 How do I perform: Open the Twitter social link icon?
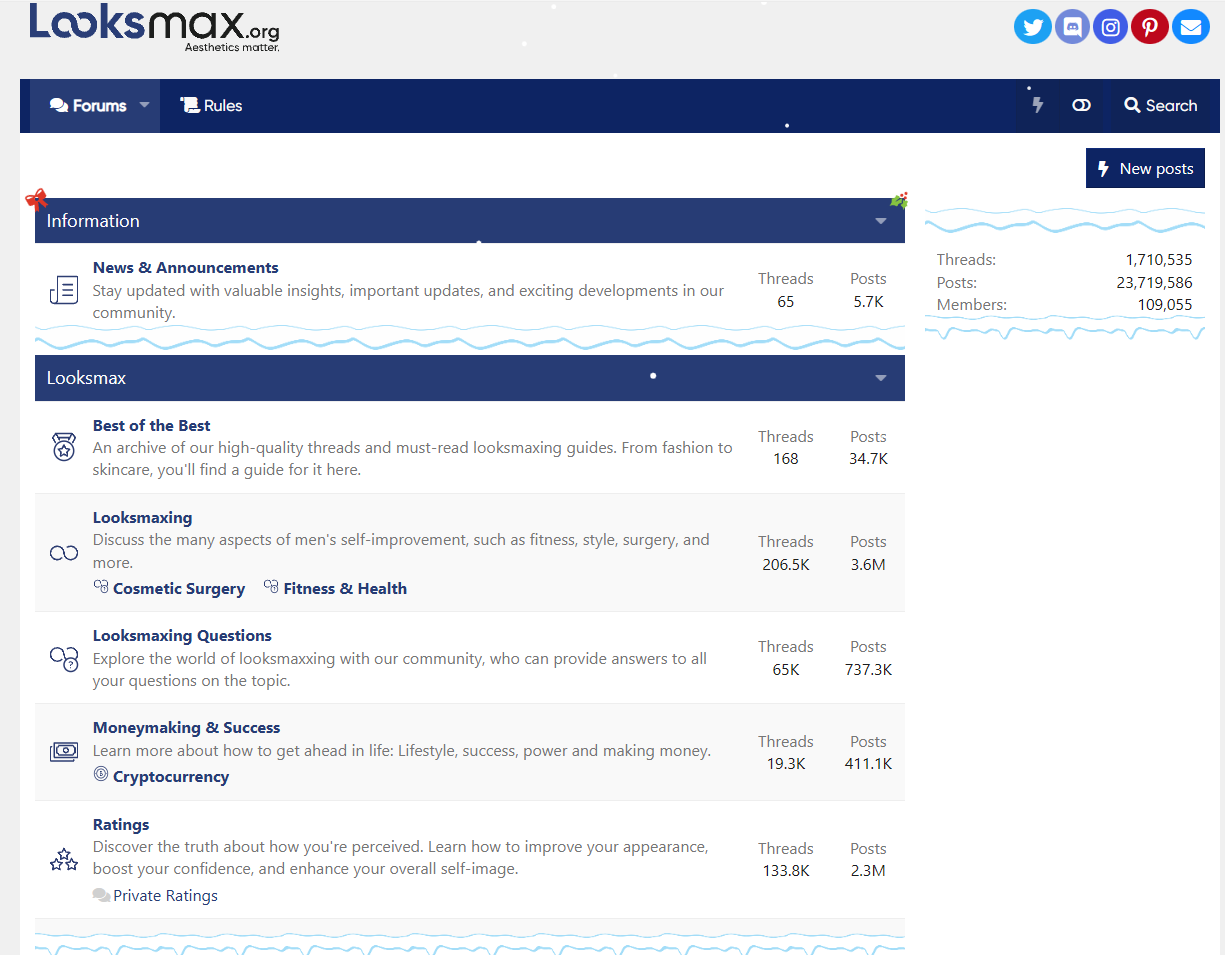point(1033,26)
